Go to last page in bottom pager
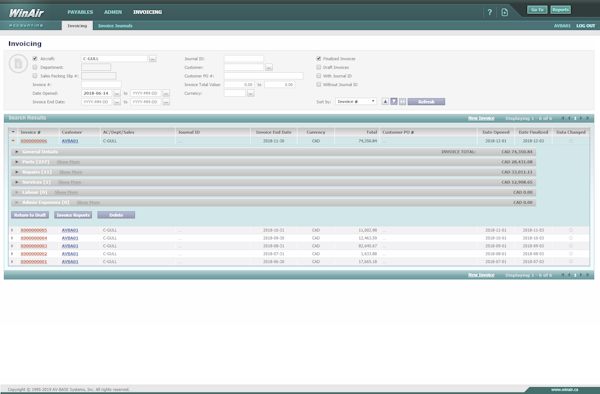600x394 pixels. (587, 275)
